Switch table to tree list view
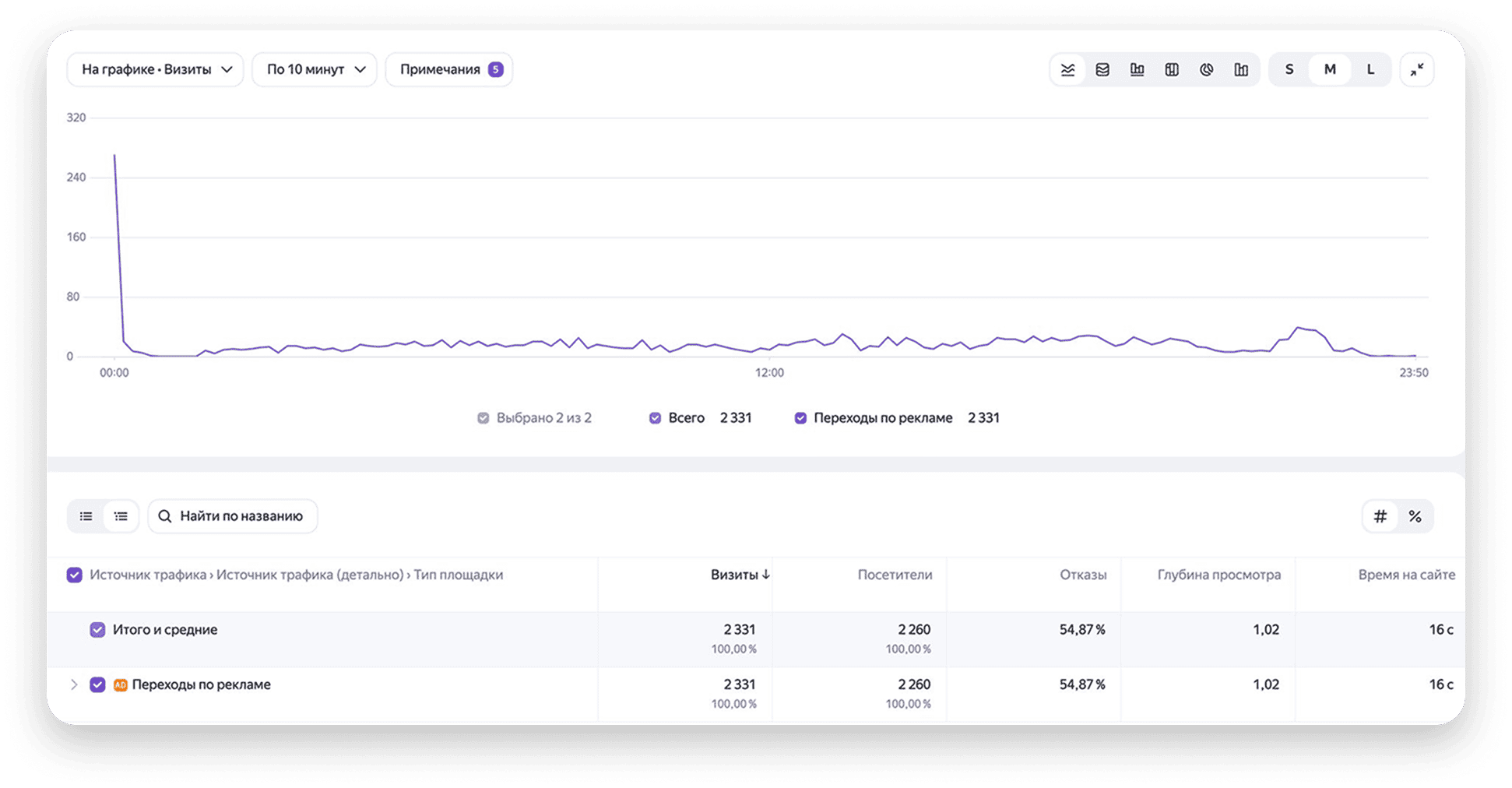This screenshot has width=1512, height=788. 121,516
